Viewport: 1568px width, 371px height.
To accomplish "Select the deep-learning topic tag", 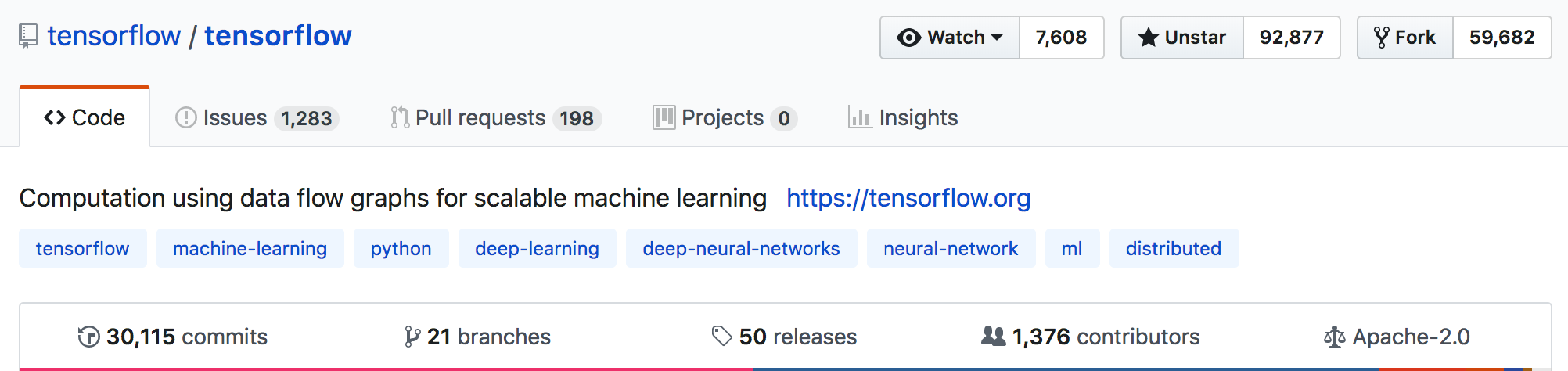I will click(x=538, y=248).
